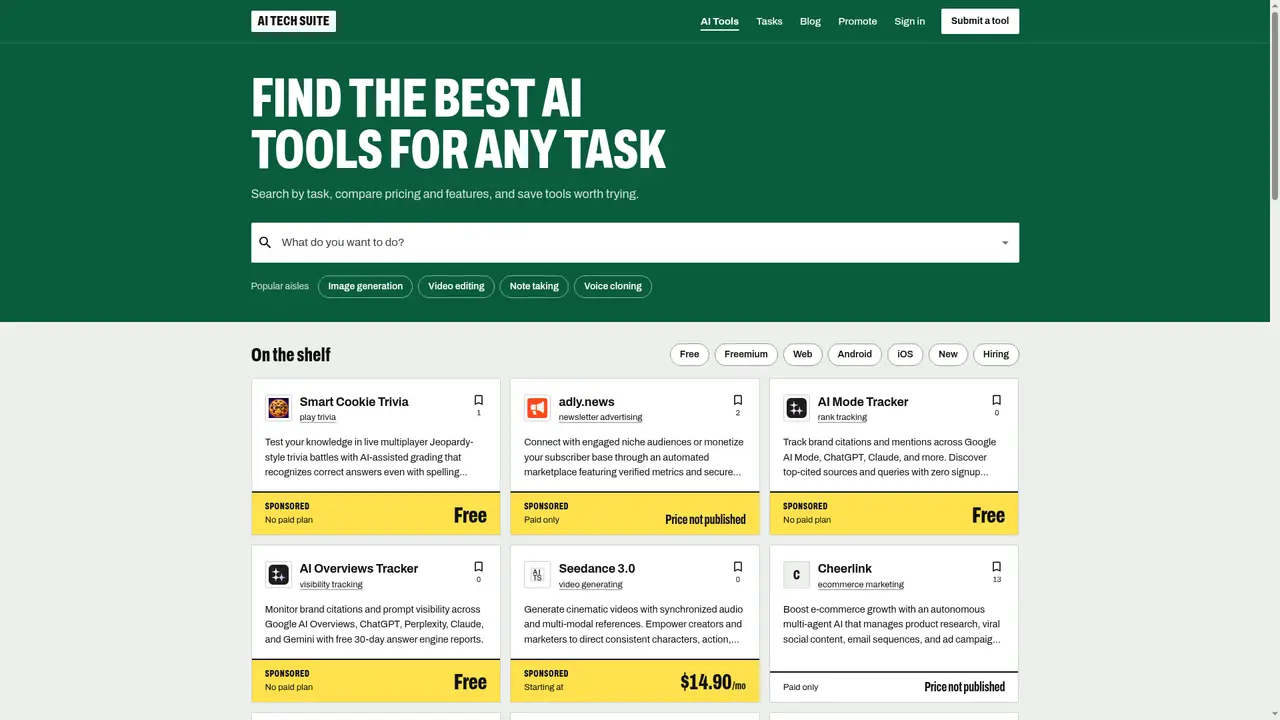Bookmark the adly.news tool
Screen dimensions: 1280x720
738,400
